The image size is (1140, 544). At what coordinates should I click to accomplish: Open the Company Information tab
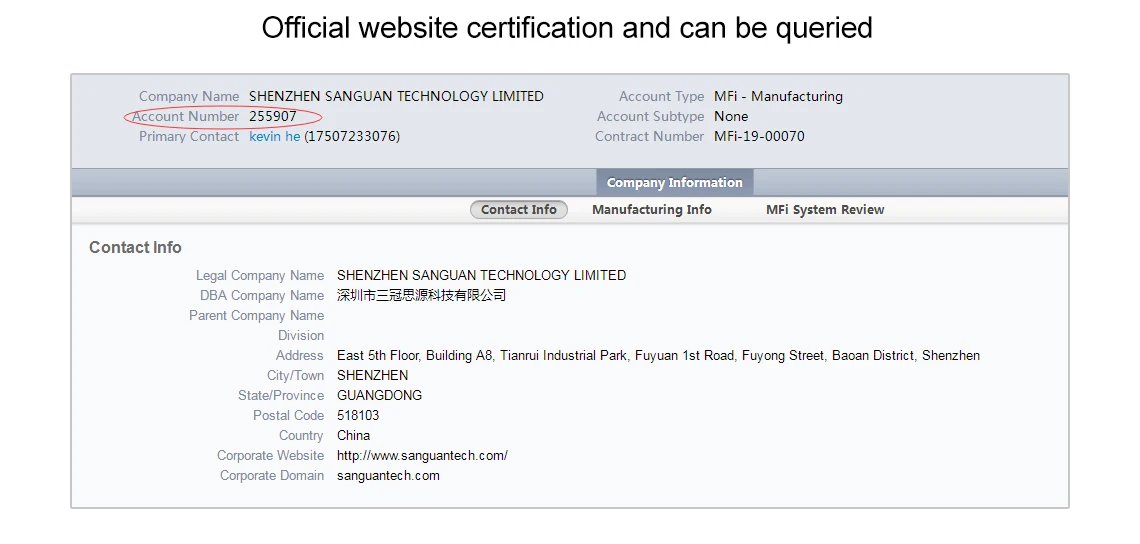click(675, 183)
